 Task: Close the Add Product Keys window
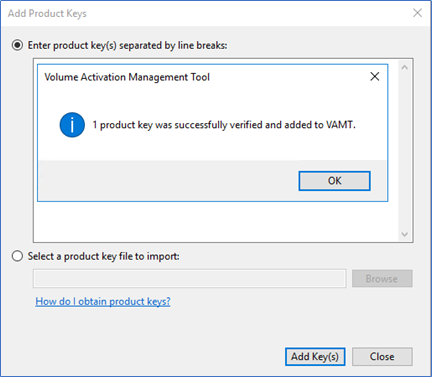pyautogui.click(x=417, y=13)
